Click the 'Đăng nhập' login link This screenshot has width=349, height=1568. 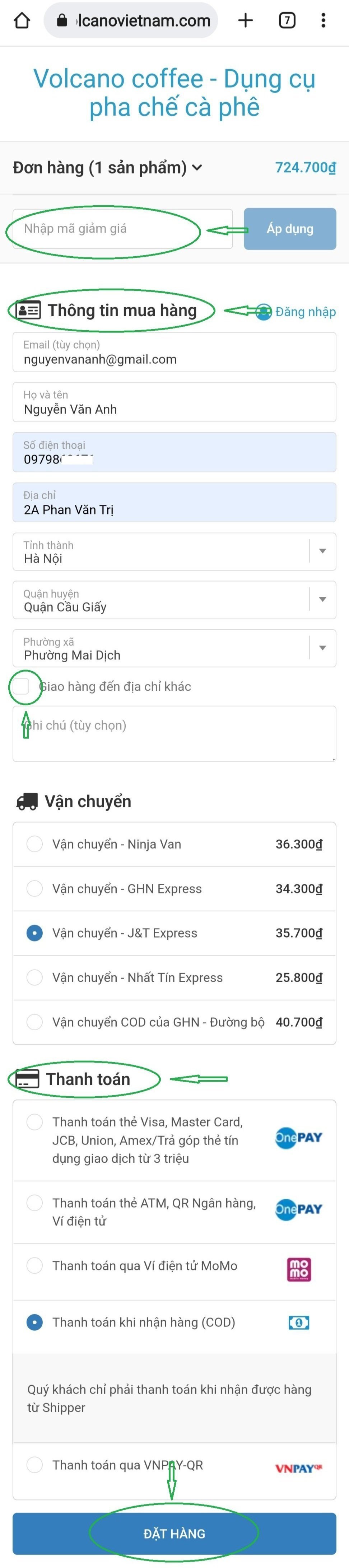[304, 312]
